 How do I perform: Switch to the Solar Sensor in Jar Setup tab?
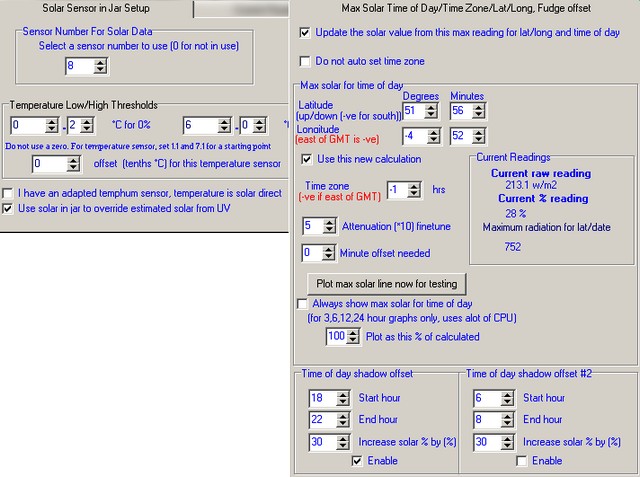point(96,8)
